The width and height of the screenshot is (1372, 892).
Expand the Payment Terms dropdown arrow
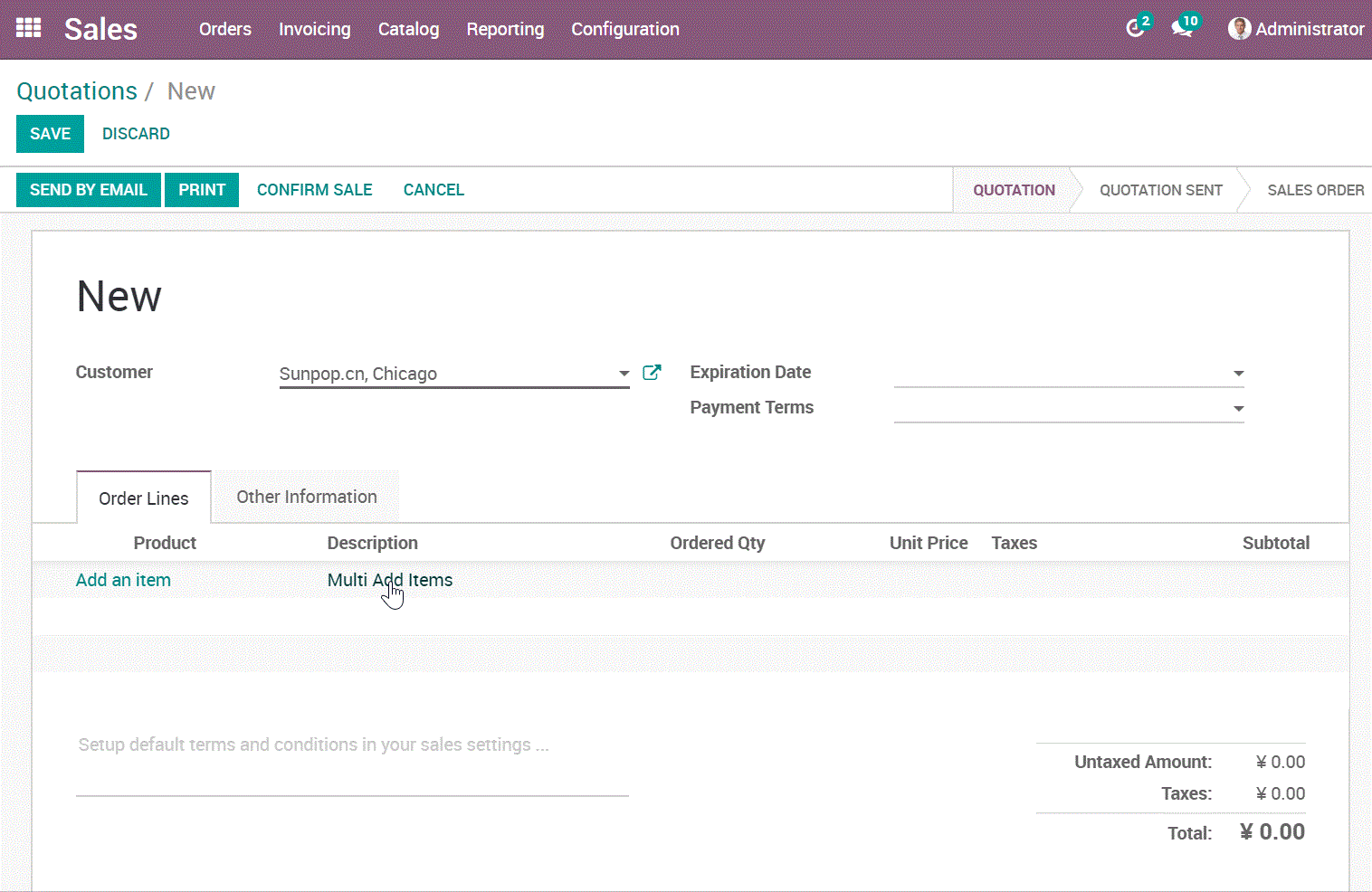click(1238, 409)
